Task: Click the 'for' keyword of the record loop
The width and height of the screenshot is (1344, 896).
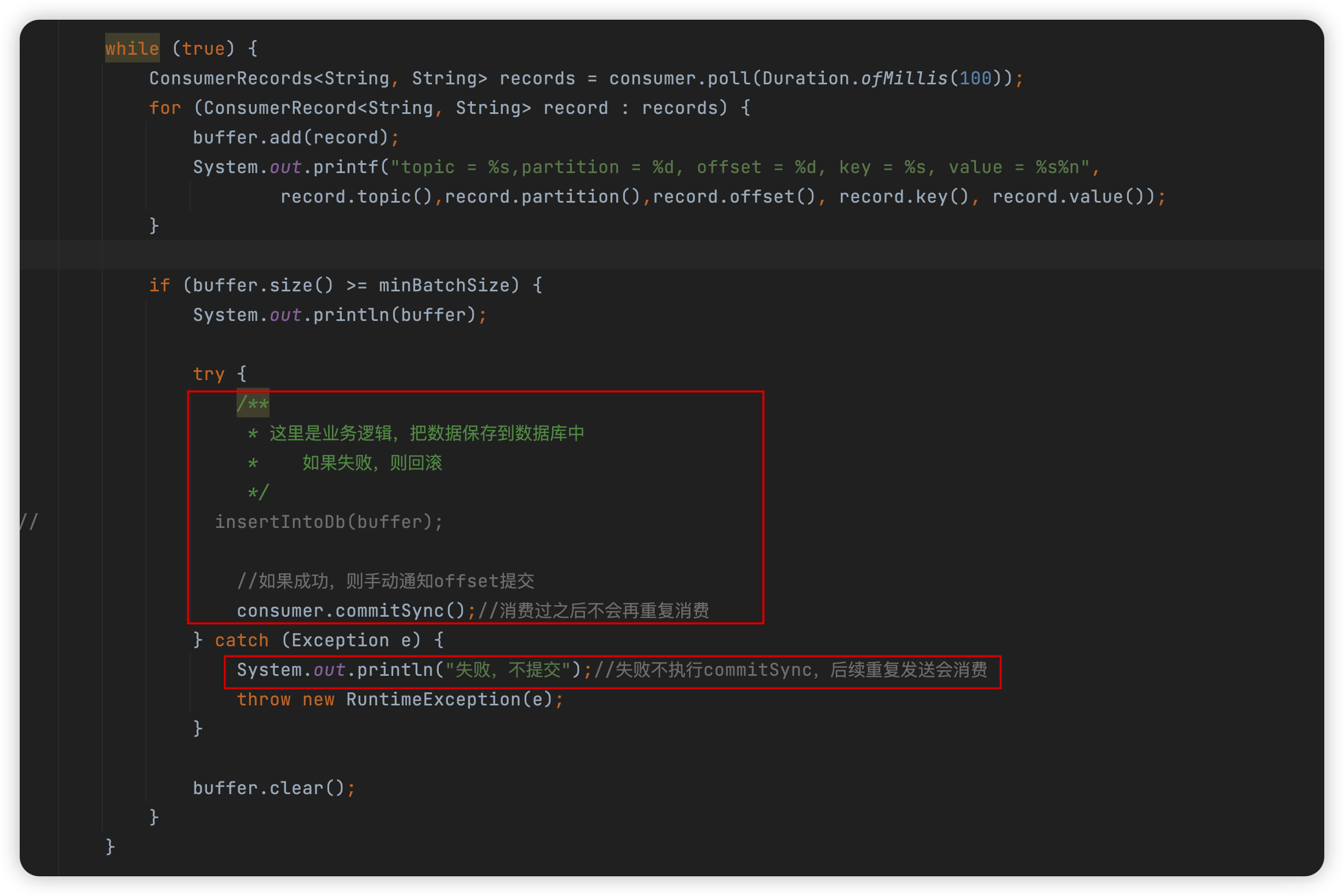Action: point(165,108)
